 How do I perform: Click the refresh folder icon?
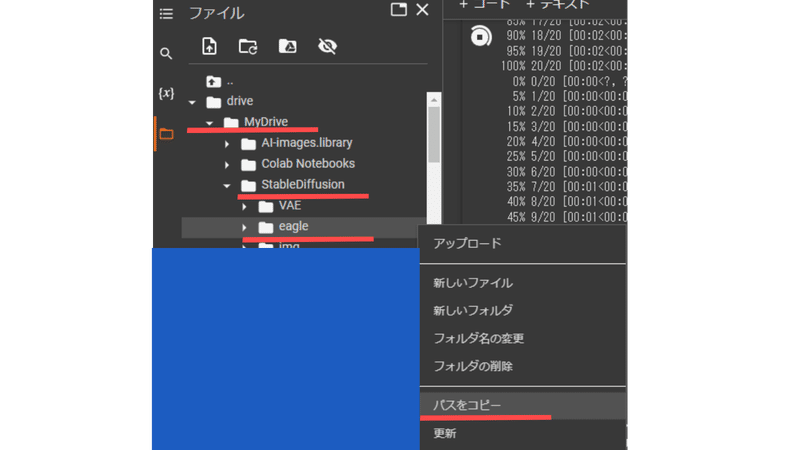248,46
